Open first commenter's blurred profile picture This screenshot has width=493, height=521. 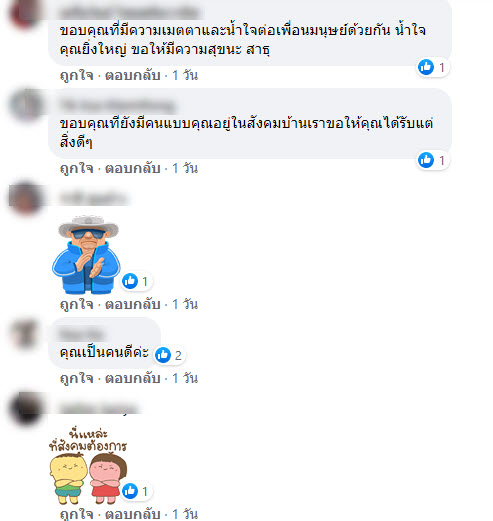click(x=25, y=14)
